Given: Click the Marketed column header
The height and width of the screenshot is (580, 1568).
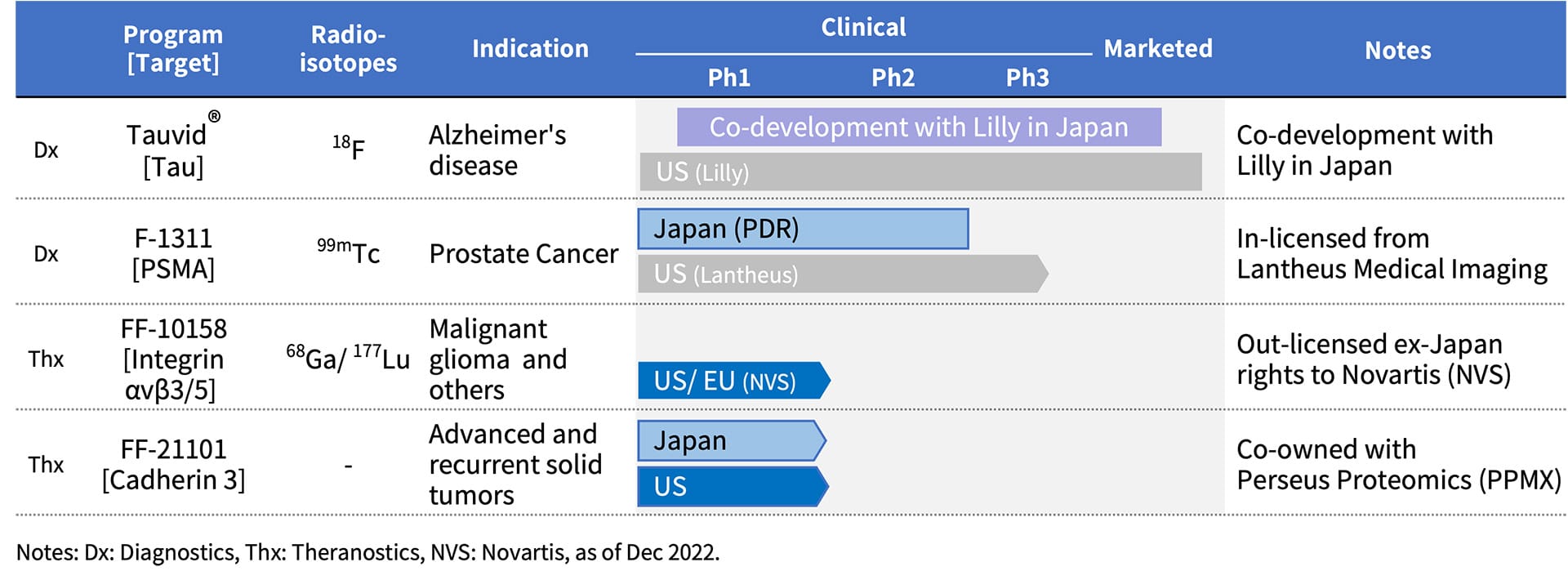Looking at the screenshot, I should pos(1158,48).
